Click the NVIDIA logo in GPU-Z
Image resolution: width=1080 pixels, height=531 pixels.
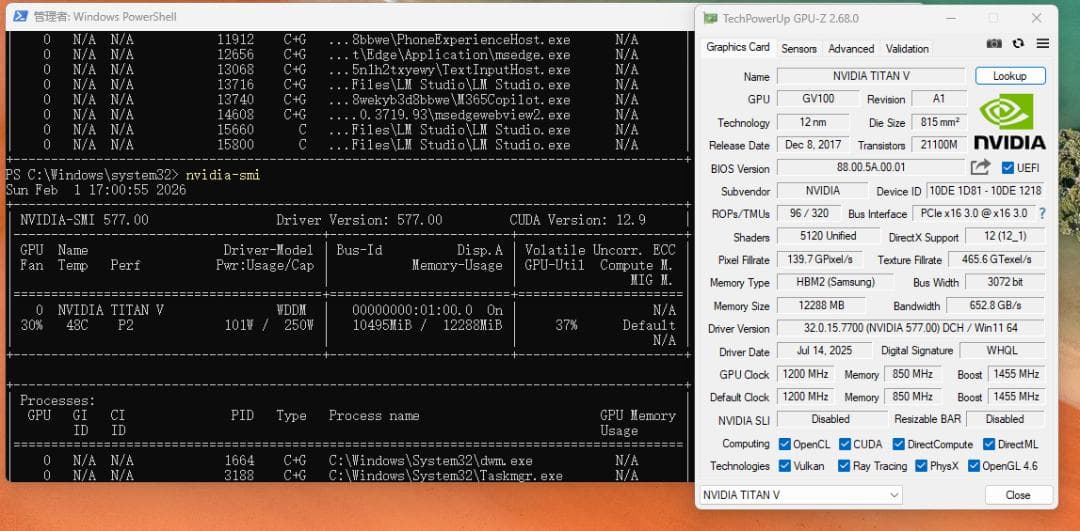[1009, 122]
